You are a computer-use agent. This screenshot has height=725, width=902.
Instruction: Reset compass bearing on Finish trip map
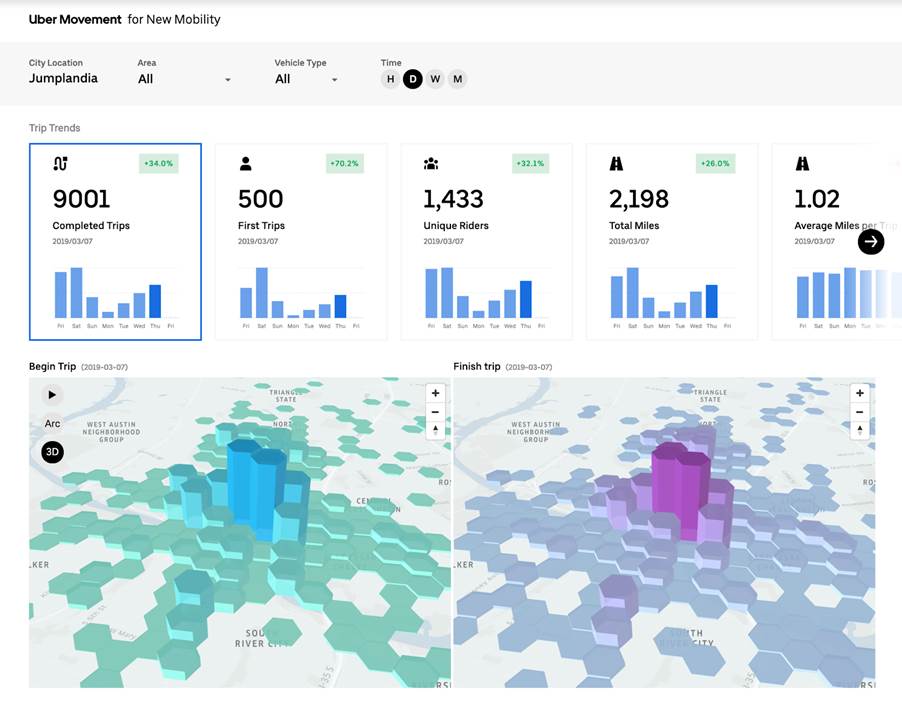pos(859,430)
